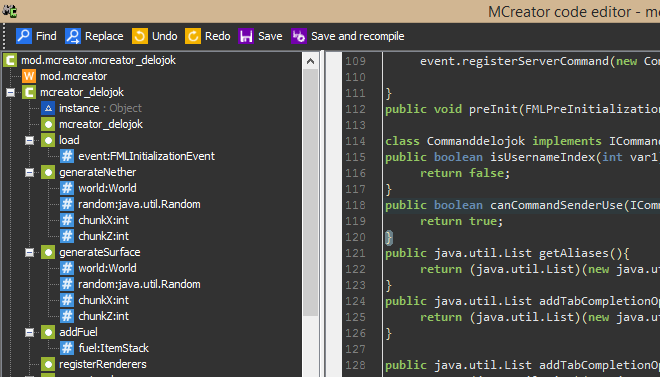The height and width of the screenshot is (377, 660).
Task: Click 'getAliases' method name on line 121
Action: pos(574,253)
